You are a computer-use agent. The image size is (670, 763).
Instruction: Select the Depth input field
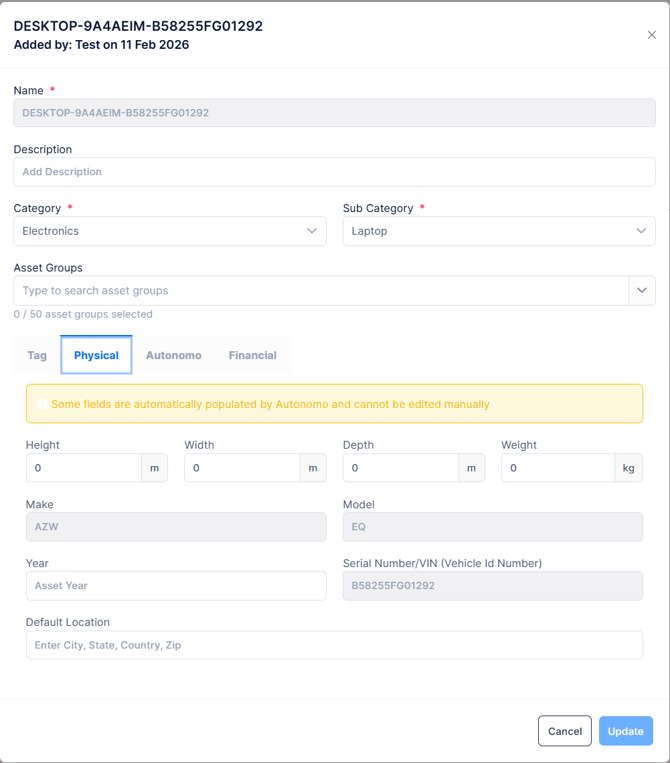coord(400,468)
